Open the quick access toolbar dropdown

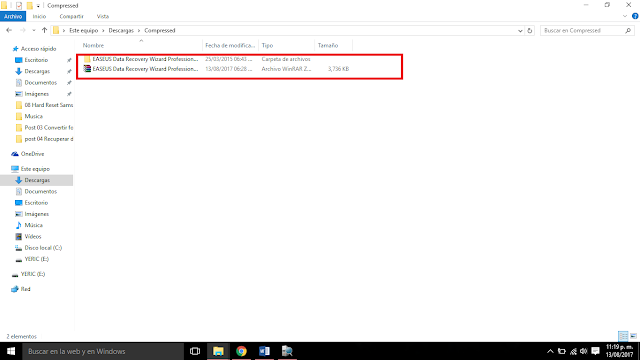click(38, 6)
